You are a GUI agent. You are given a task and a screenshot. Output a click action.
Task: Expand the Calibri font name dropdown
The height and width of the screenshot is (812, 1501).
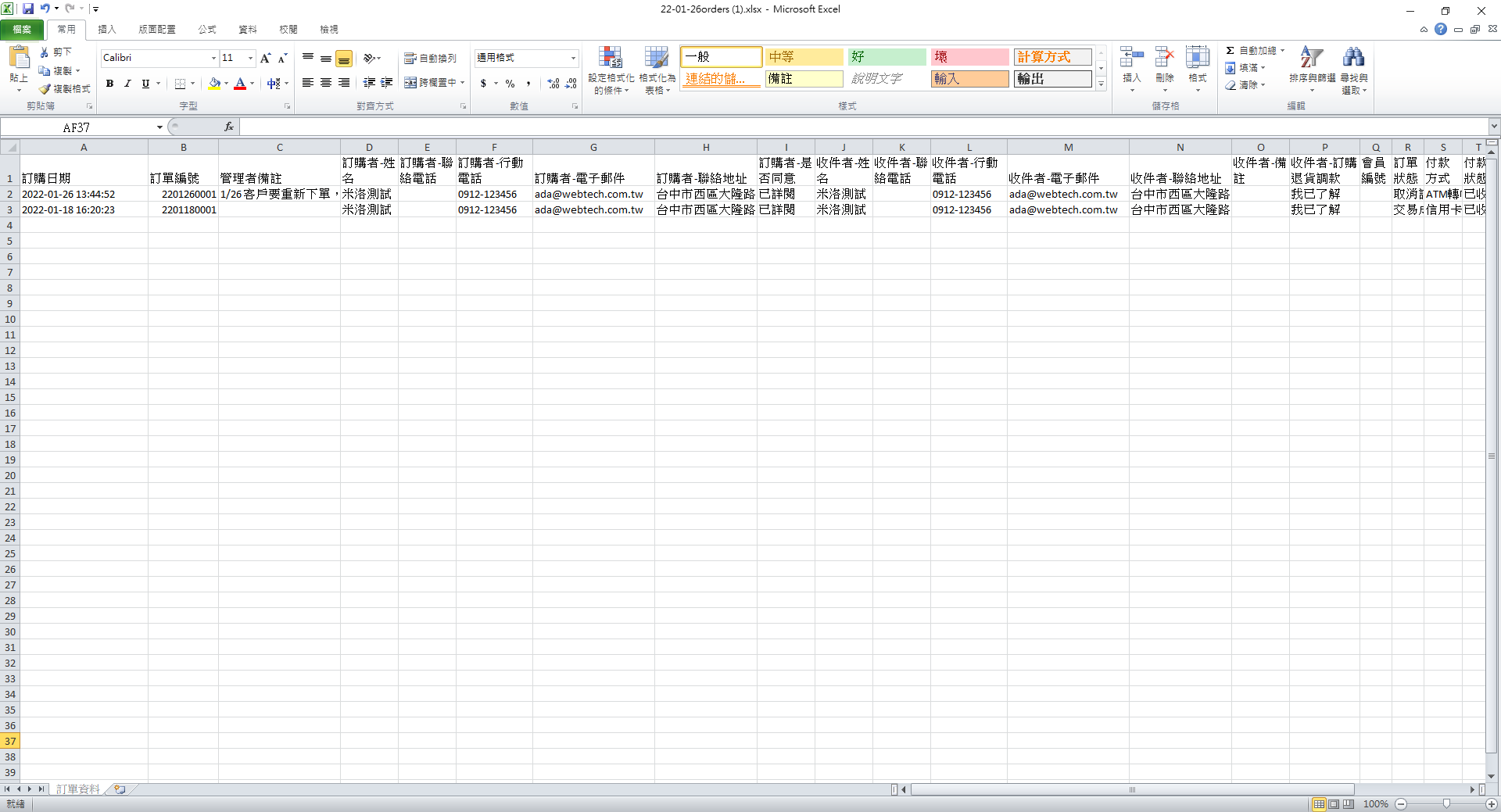pyautogui.click(x=213, y=58)
